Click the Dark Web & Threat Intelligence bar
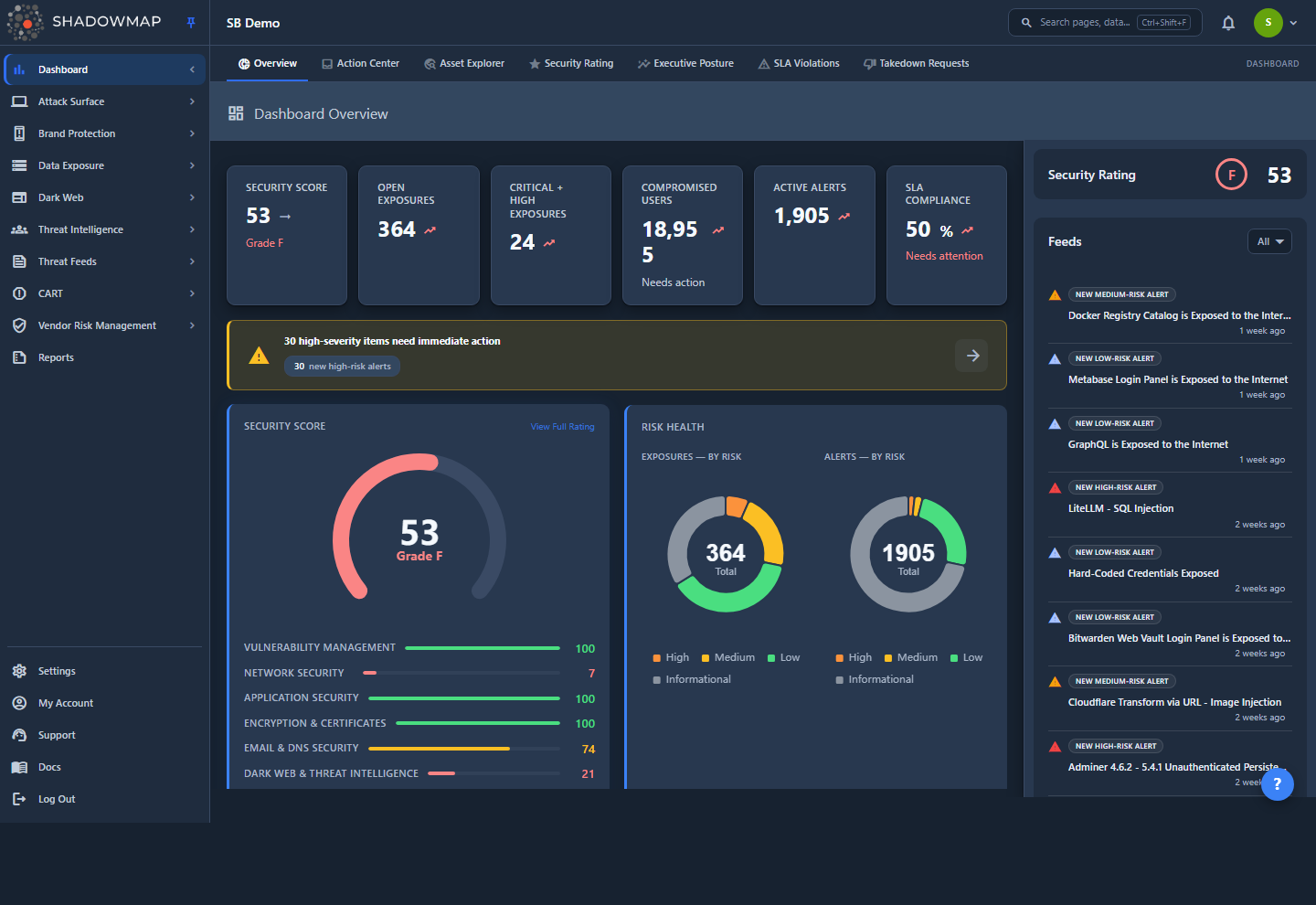Image resolution: width=1316 pixels, height=905 pixels. (x=493, y=773)
